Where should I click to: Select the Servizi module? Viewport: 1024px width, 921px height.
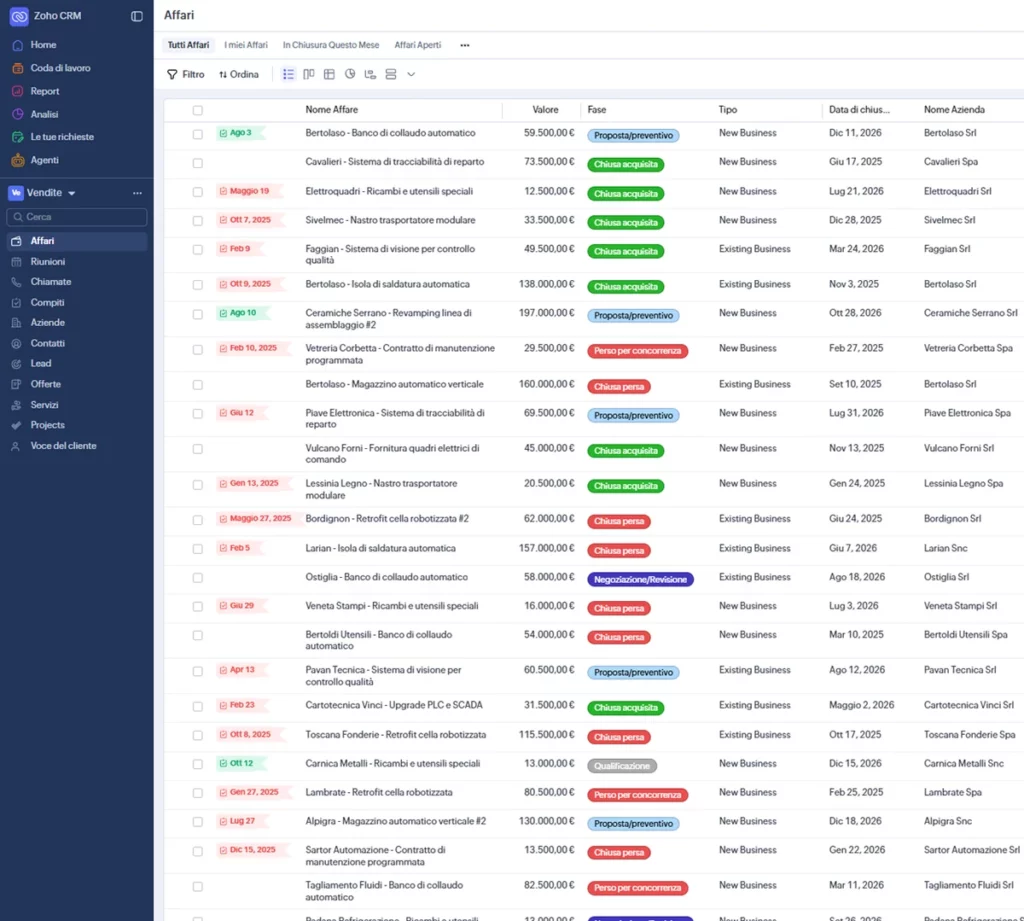(44, 405)
